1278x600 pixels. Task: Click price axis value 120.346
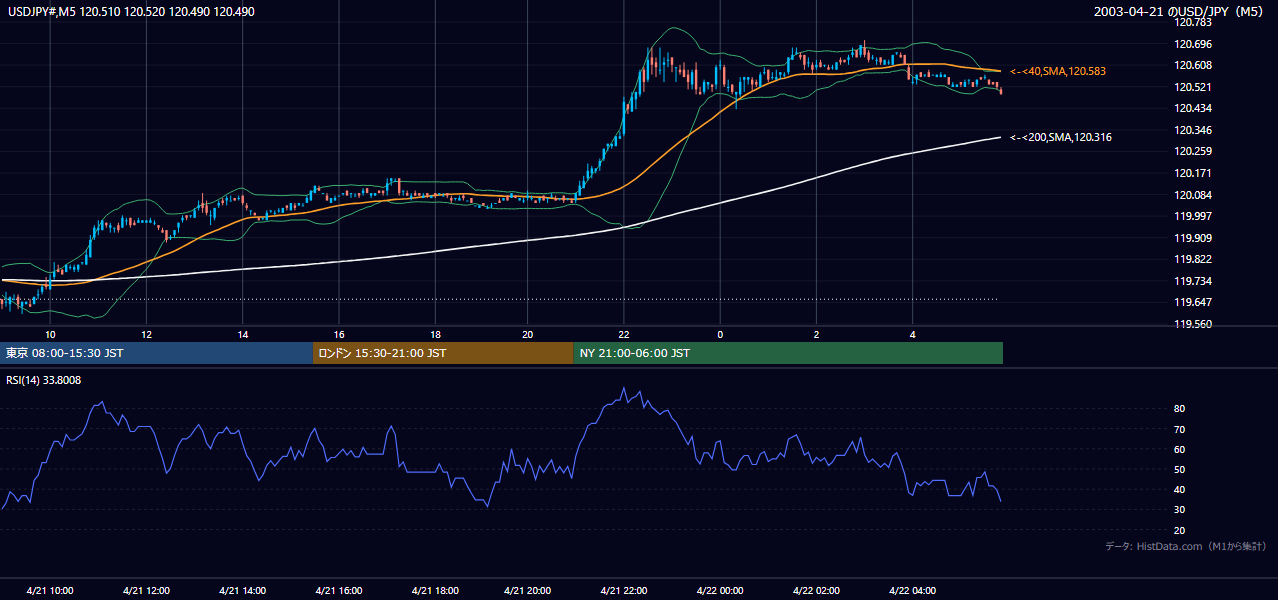[1194, 130]
